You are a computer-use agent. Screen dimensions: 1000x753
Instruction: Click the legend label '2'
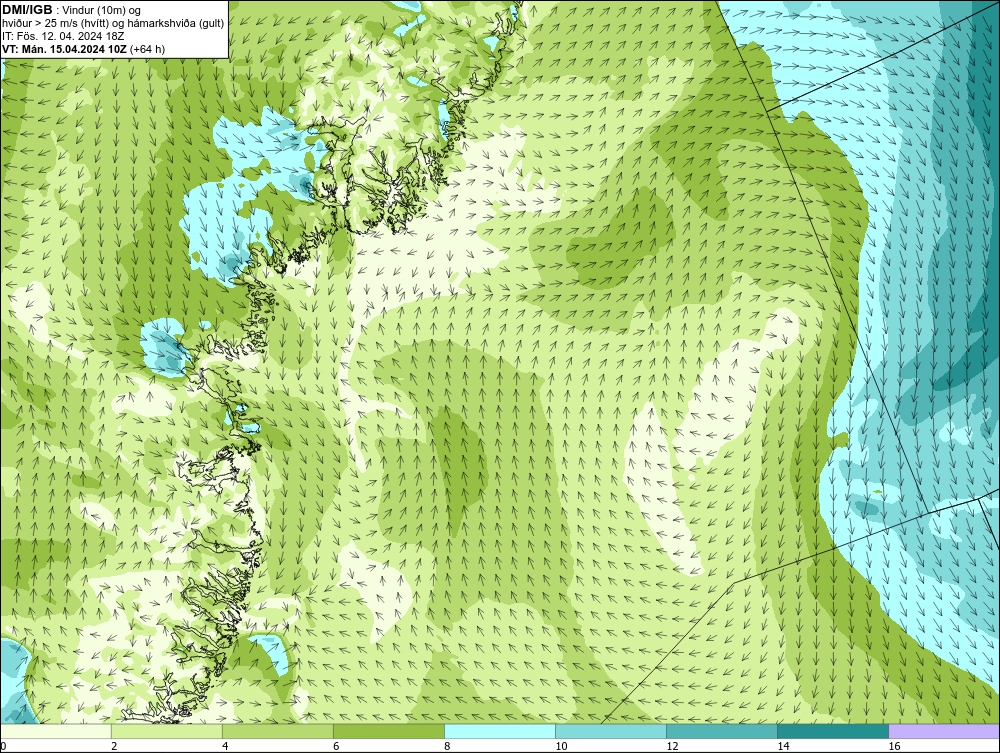pyautogui.click(x=114, y=746)
